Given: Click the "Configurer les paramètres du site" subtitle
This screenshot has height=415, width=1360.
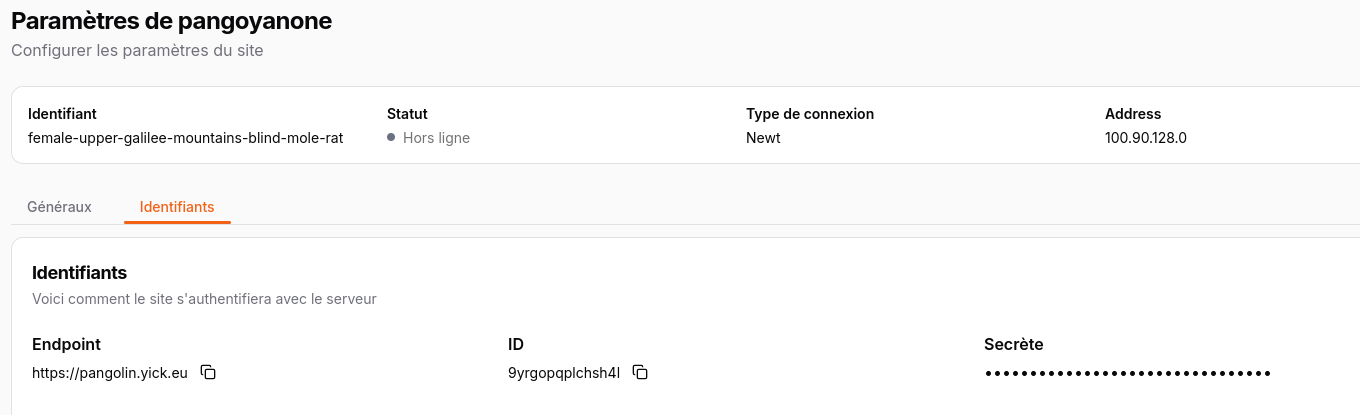Looking at the screenshot, I should pyautogui.click(x=137, y=50).
